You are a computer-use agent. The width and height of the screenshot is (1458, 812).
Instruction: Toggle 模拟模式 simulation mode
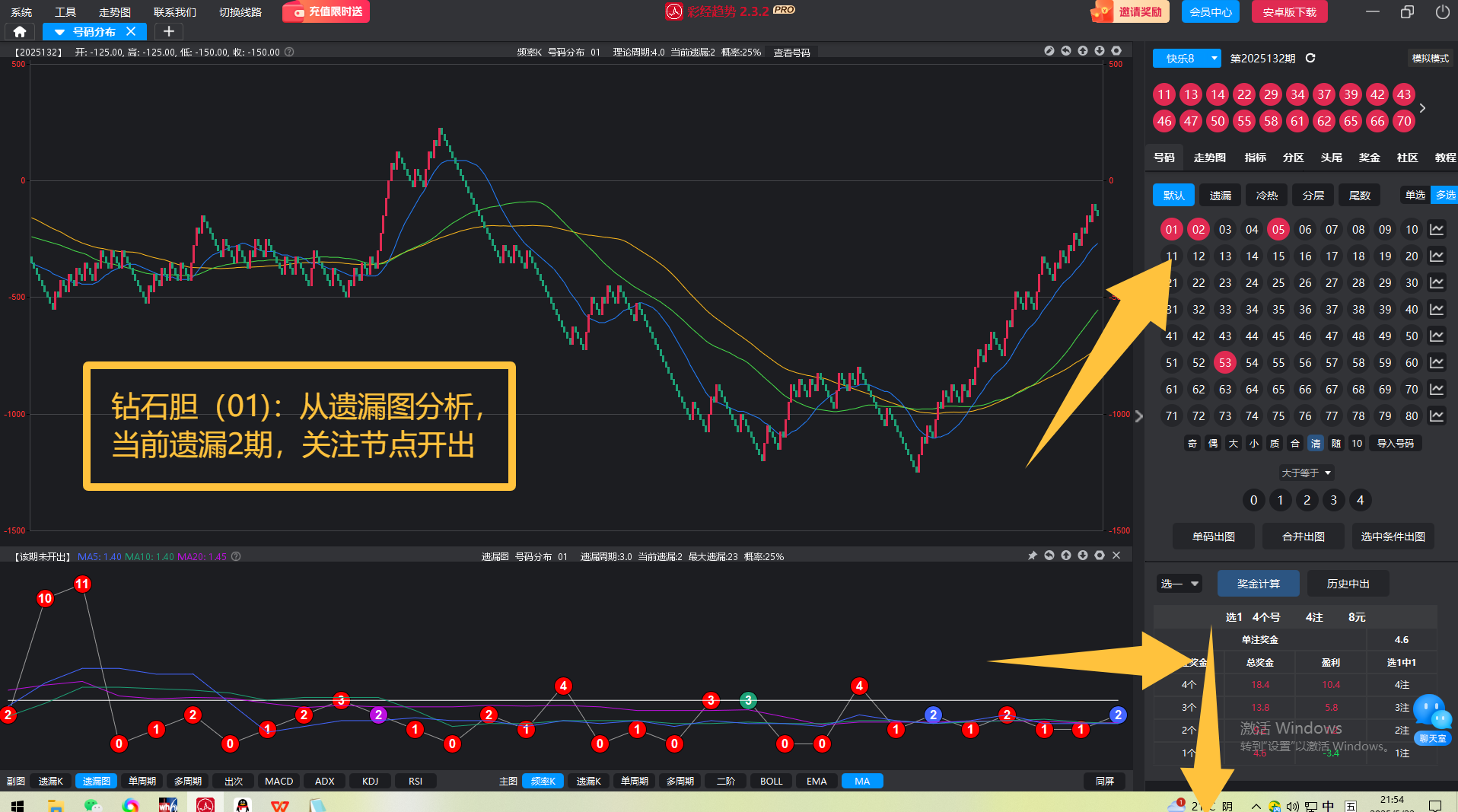point(1430,58)
